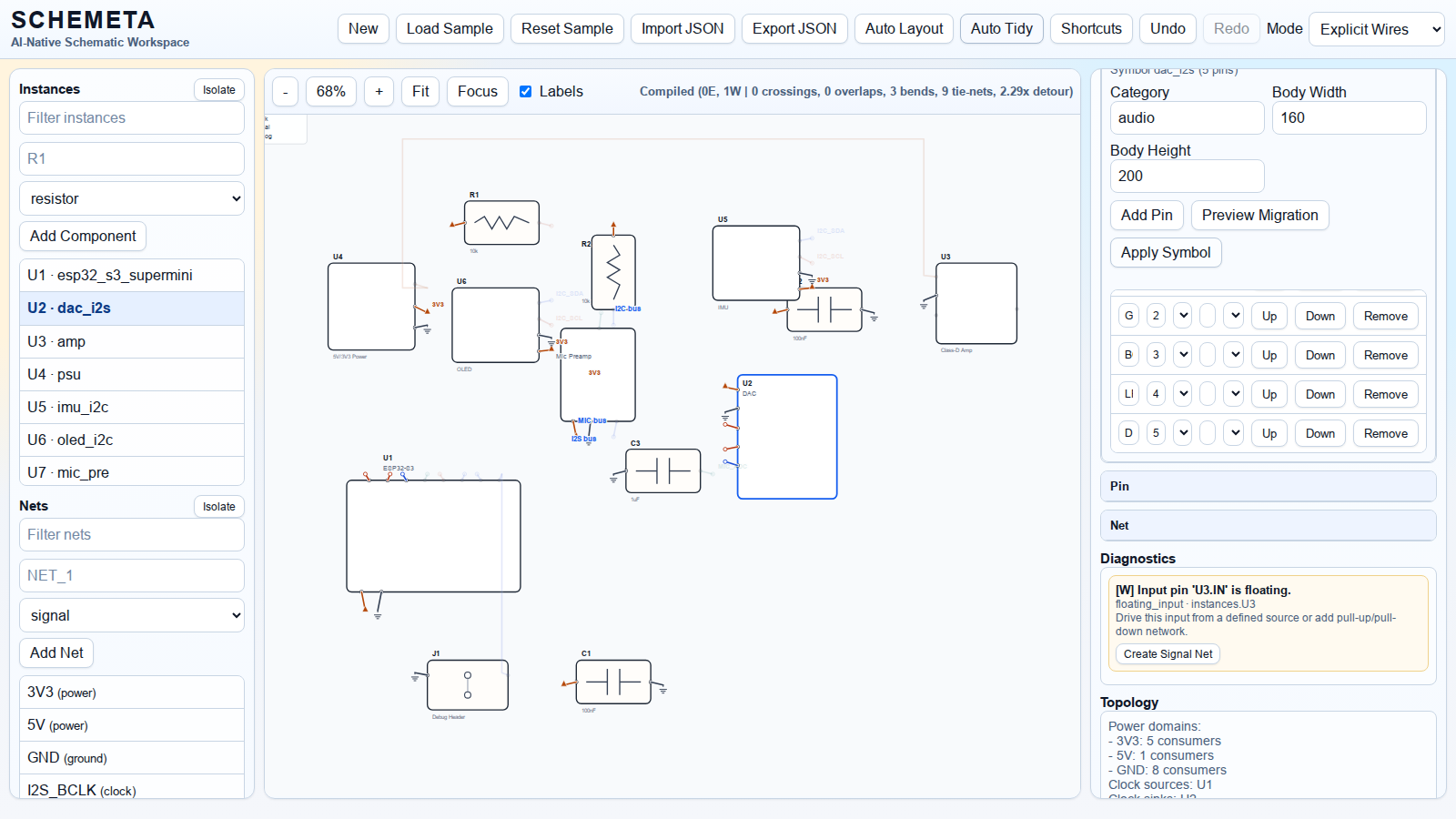Expand the signal net type dropdown
The image size is (1456, 819).
coord(132,615)
